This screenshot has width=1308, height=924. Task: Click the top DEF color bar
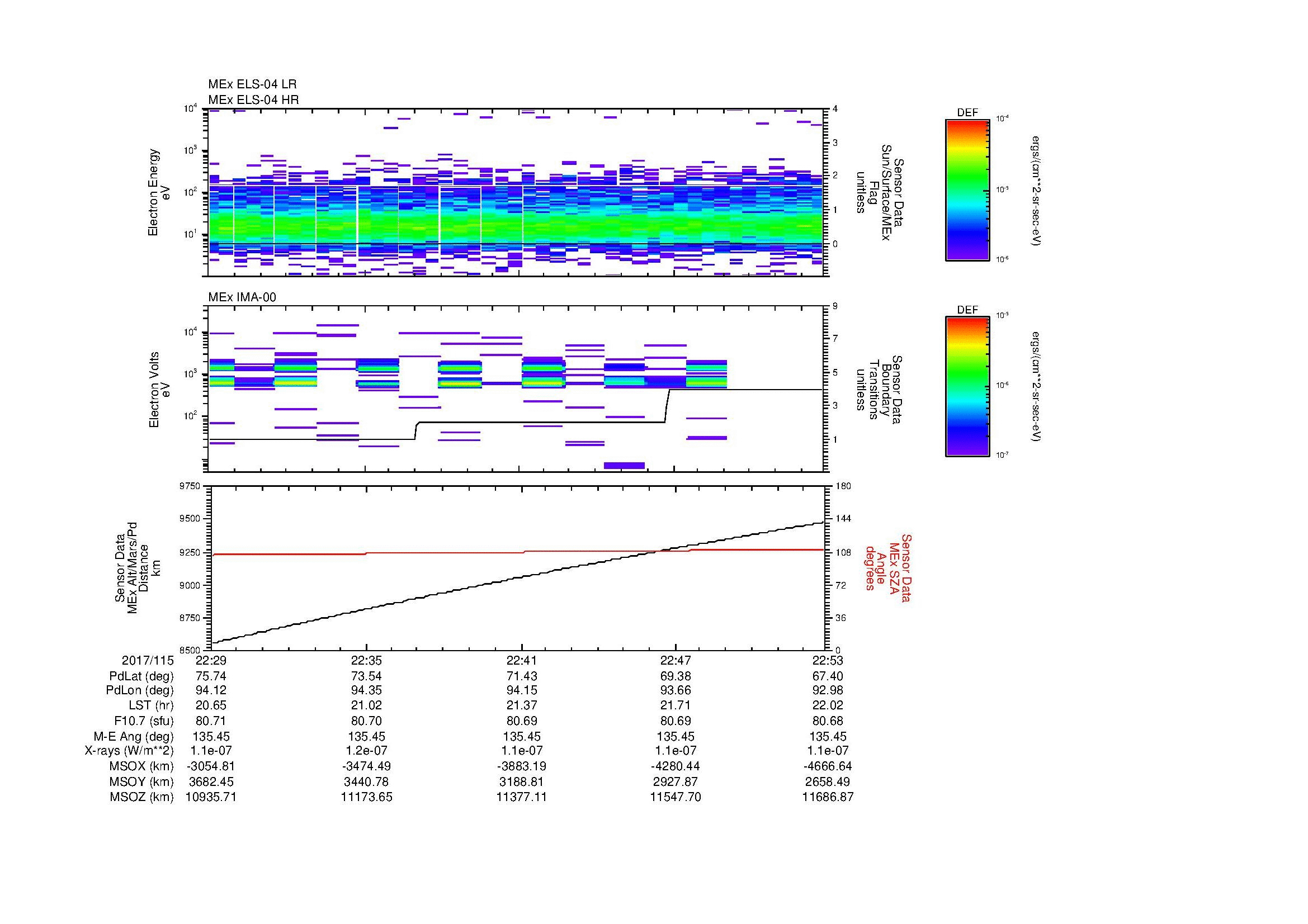(x=967, y=190)
